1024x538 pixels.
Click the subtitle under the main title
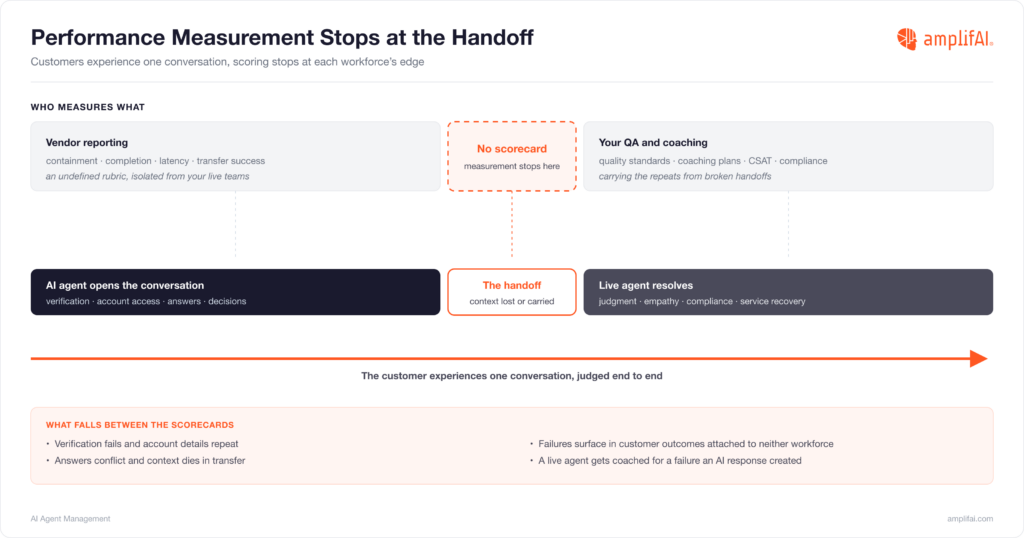click(x=227, y=62)
